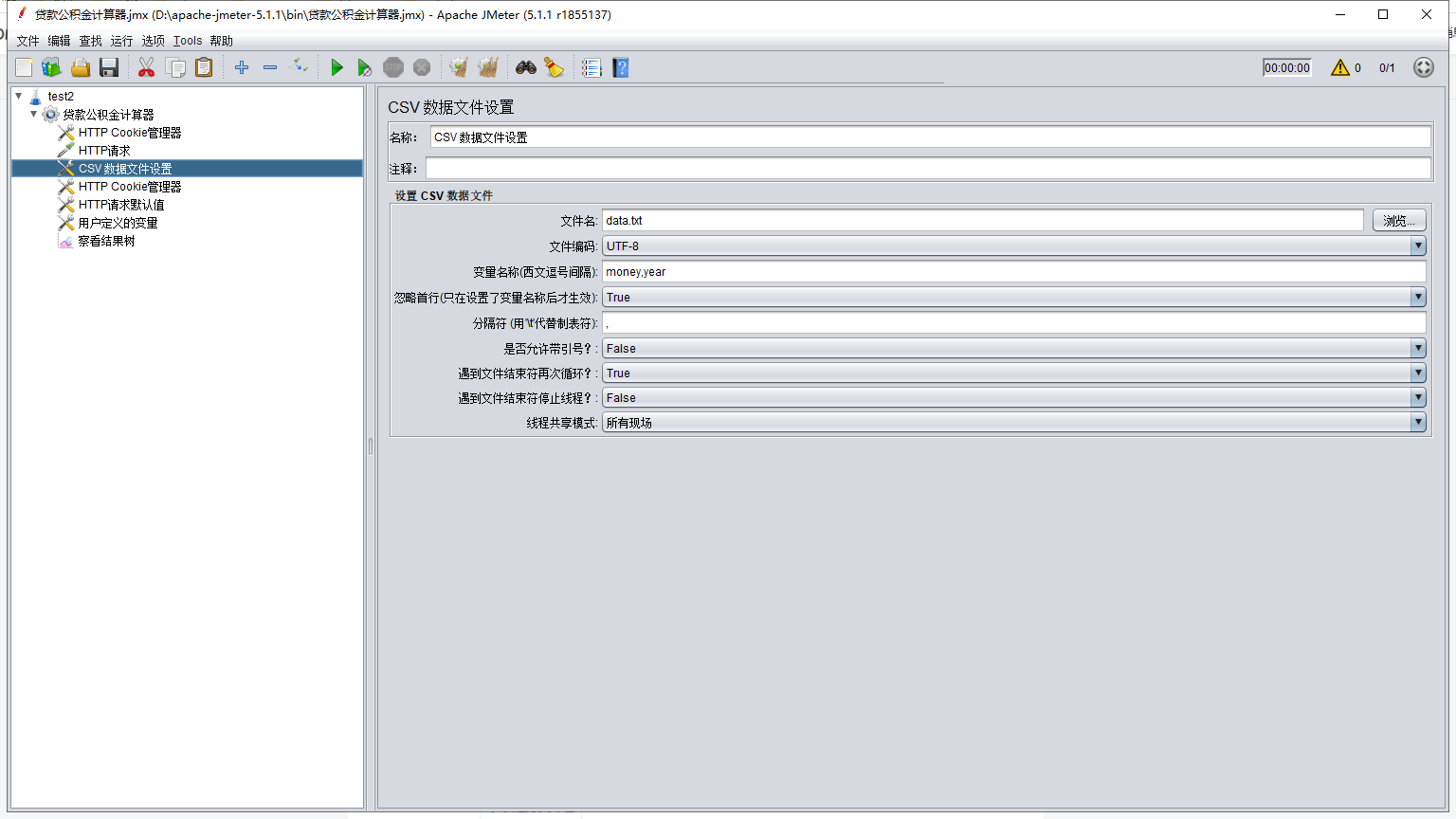Click Start no pauses icon
Screen dimensions: 1456x819
364,67
